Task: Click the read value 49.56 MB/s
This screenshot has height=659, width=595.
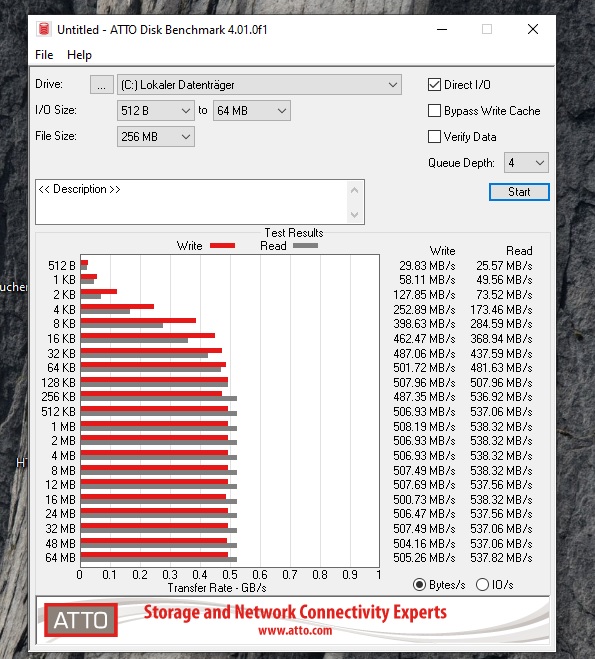Action: pos(504,280)
